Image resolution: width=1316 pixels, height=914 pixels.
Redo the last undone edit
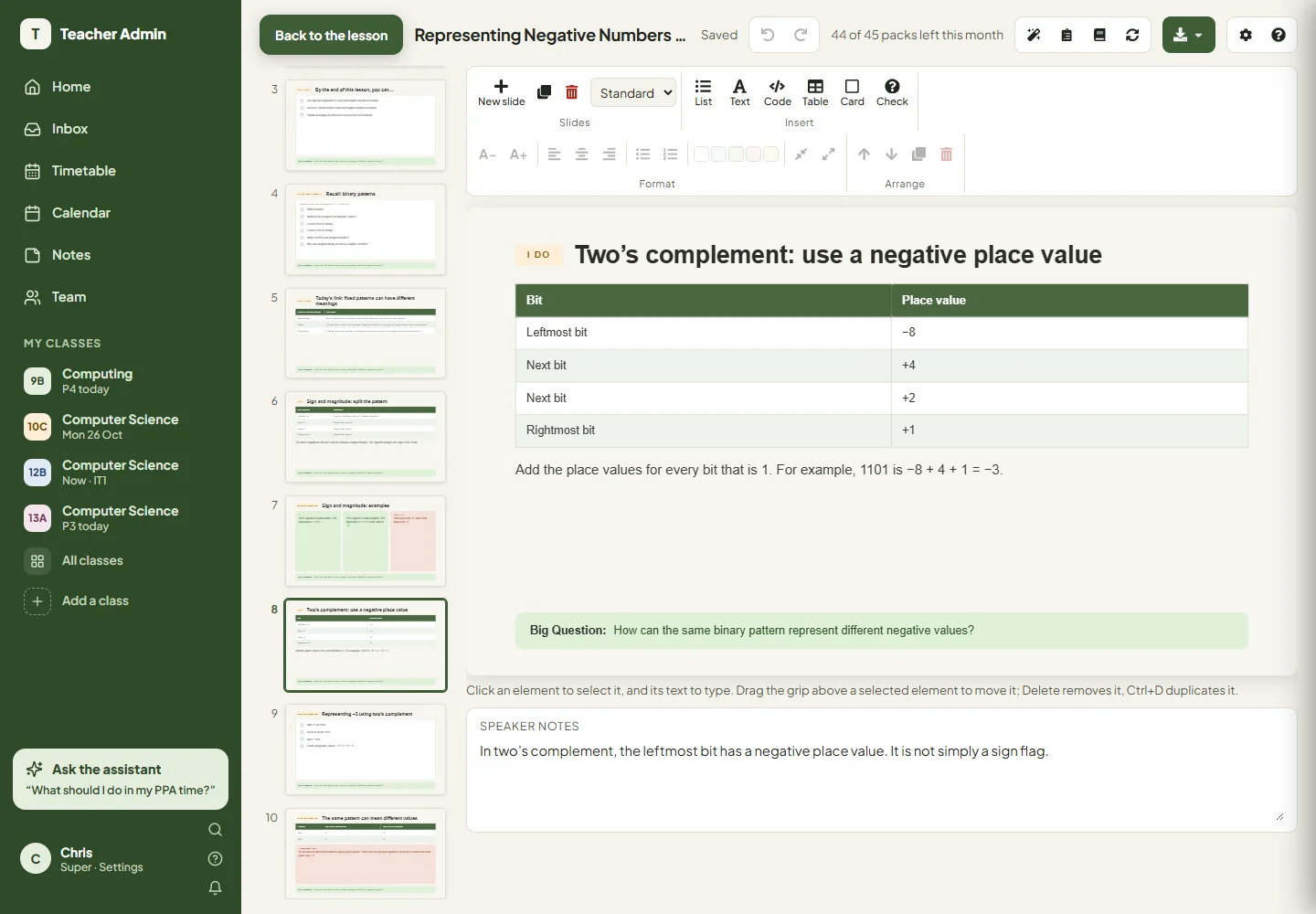click(x=801, y=35)
